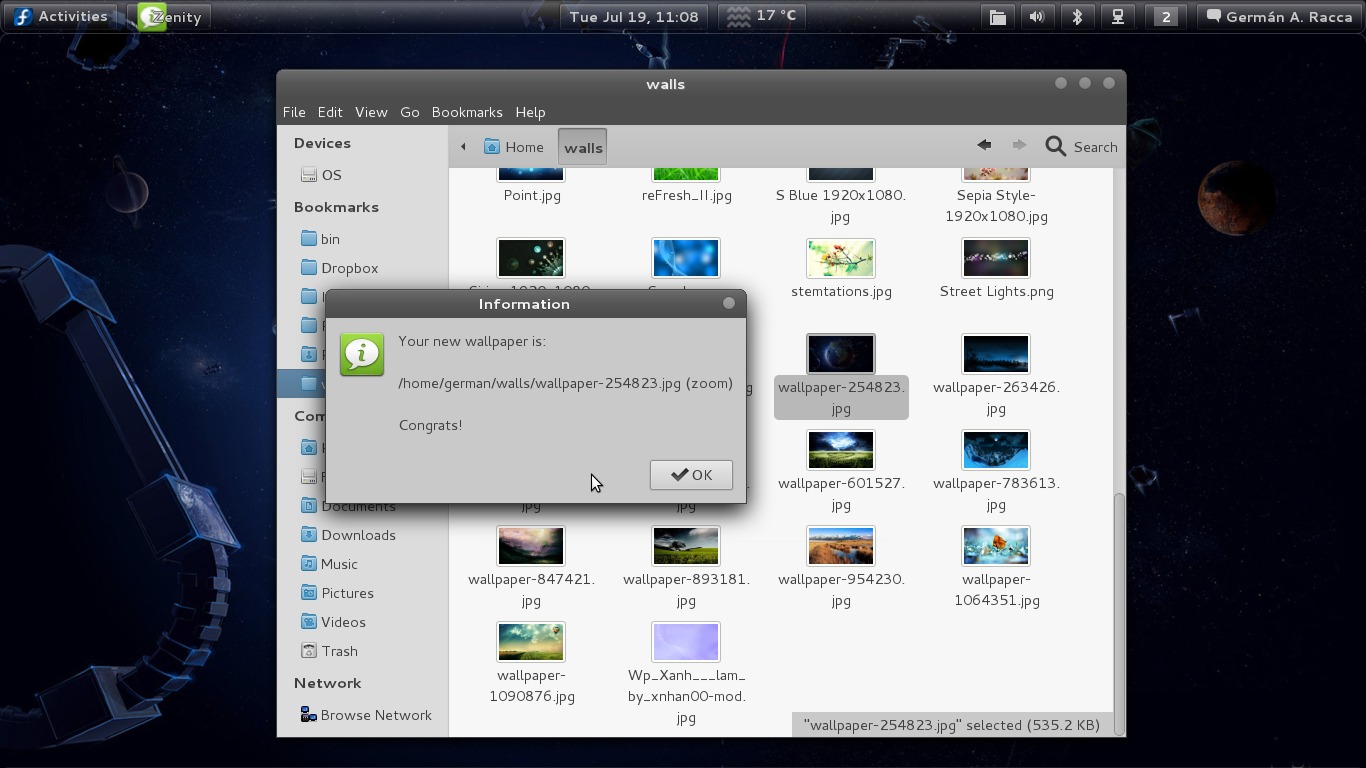Click OK in the Information dialog
Viewport: 1366px width, 768px height.
click(691, 475)
